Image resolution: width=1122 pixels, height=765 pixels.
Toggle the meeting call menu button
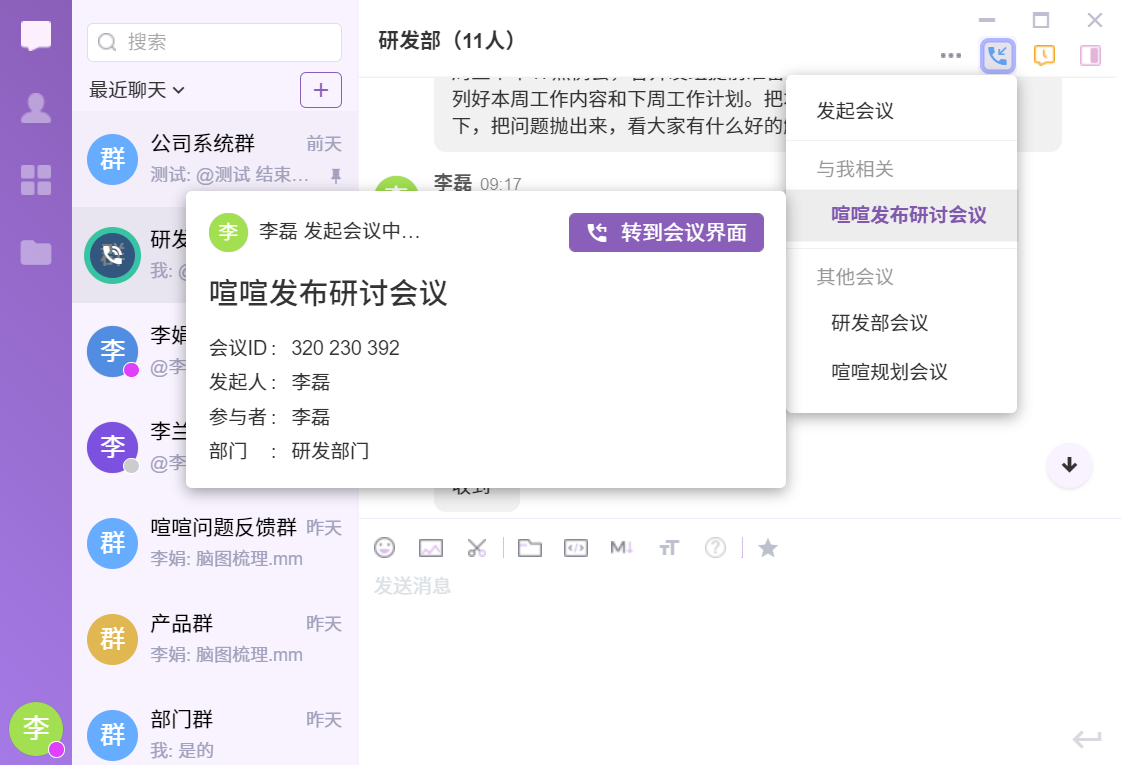pos(997,55)
